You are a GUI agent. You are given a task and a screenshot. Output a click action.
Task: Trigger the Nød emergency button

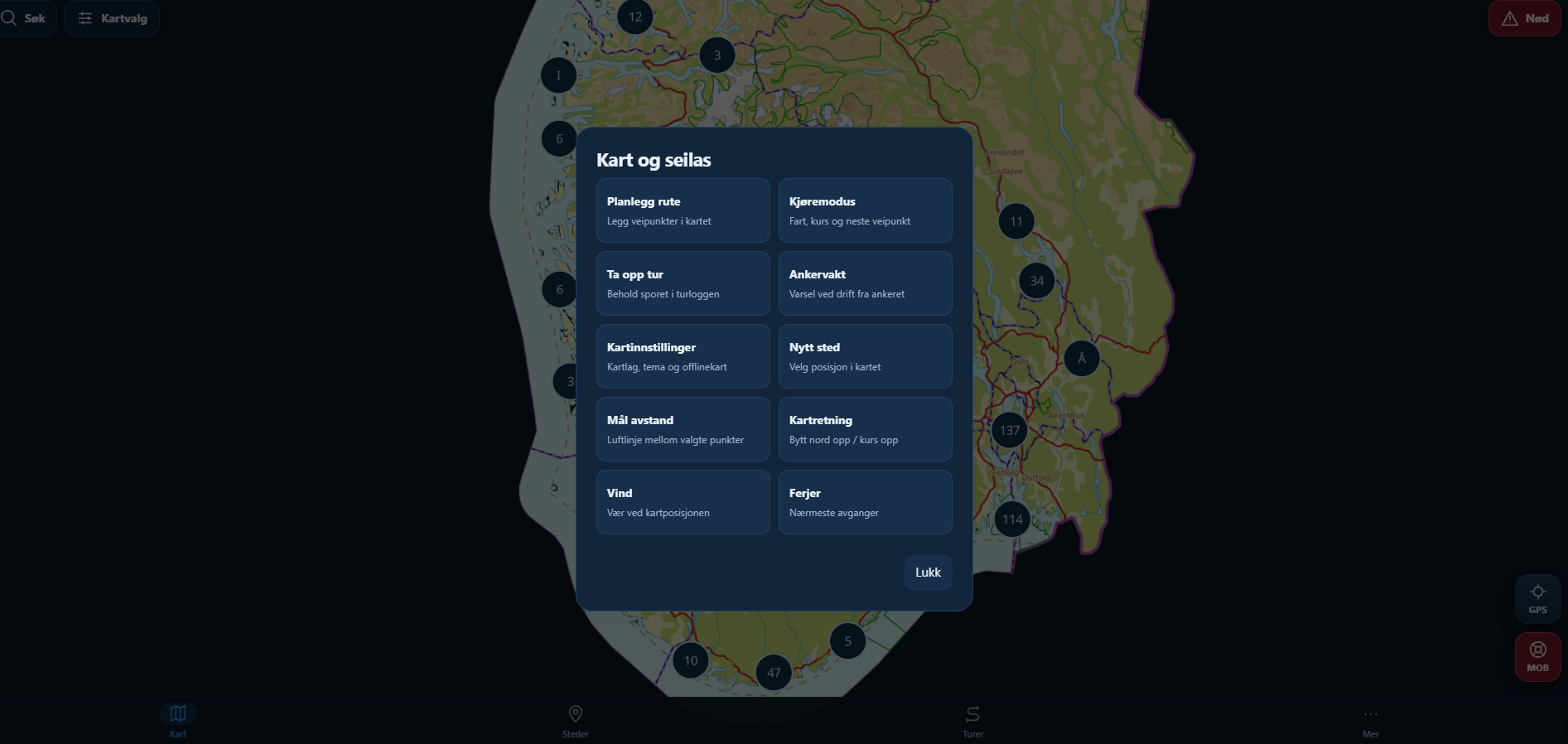tap(1525, 18)
